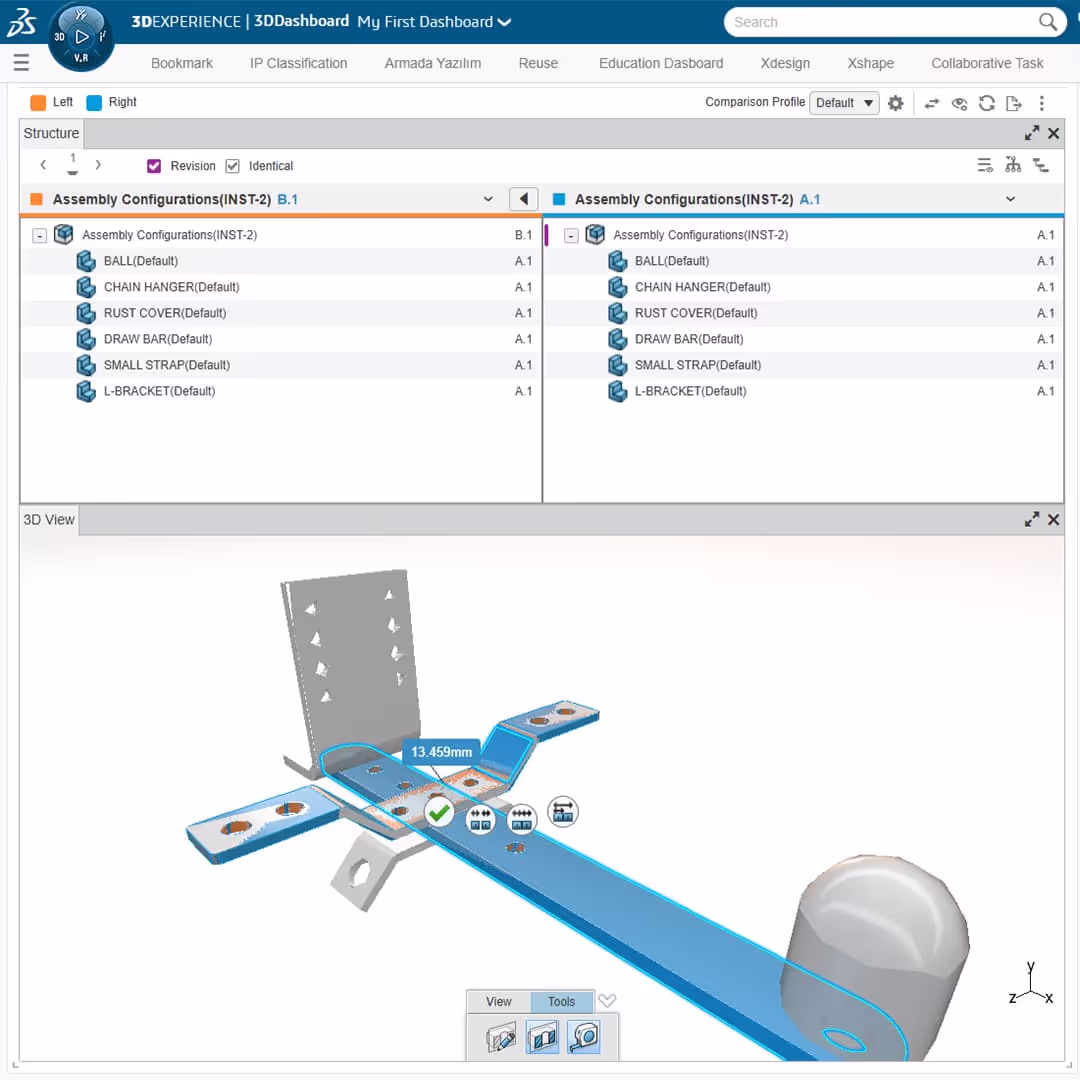Click the Dassault Systèmes 3DS logo
Image resolution: width=1080 pixels, height=1080 pixels.
22,23
